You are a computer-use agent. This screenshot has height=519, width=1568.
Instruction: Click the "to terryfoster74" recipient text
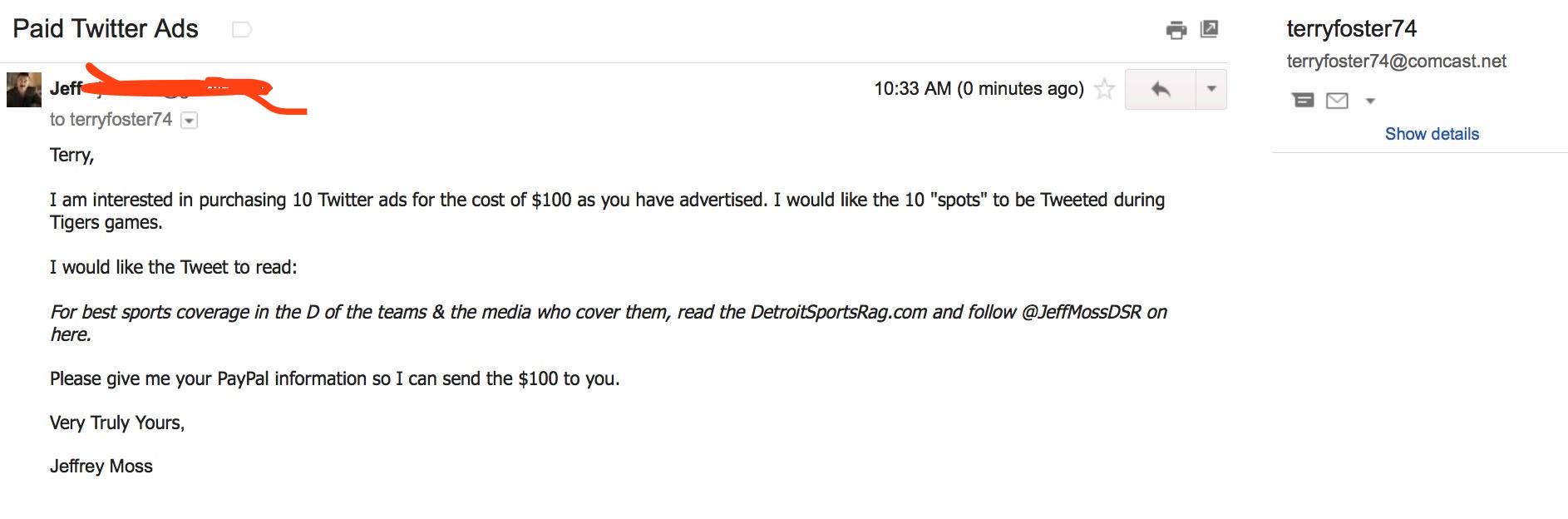pos(111,120)
